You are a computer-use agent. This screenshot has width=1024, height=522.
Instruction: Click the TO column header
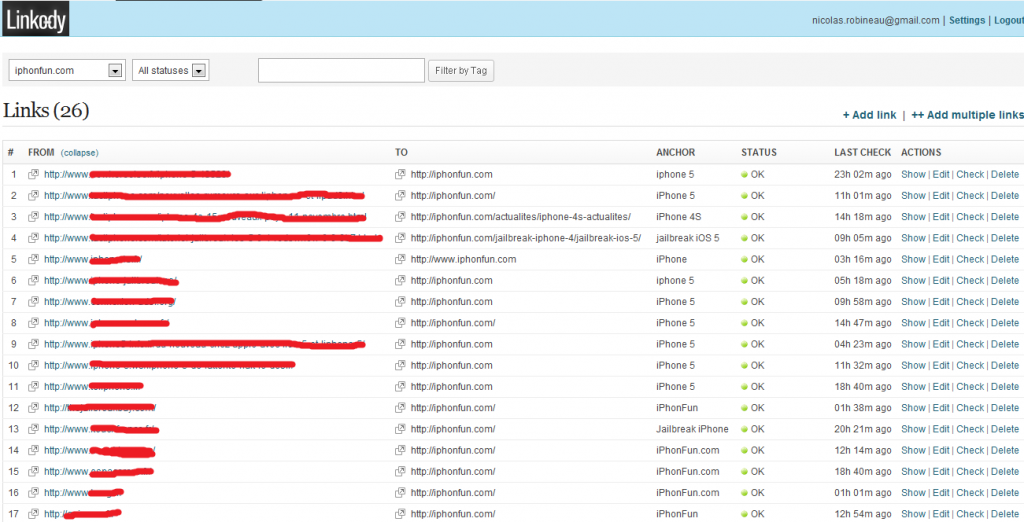point(401,152)
